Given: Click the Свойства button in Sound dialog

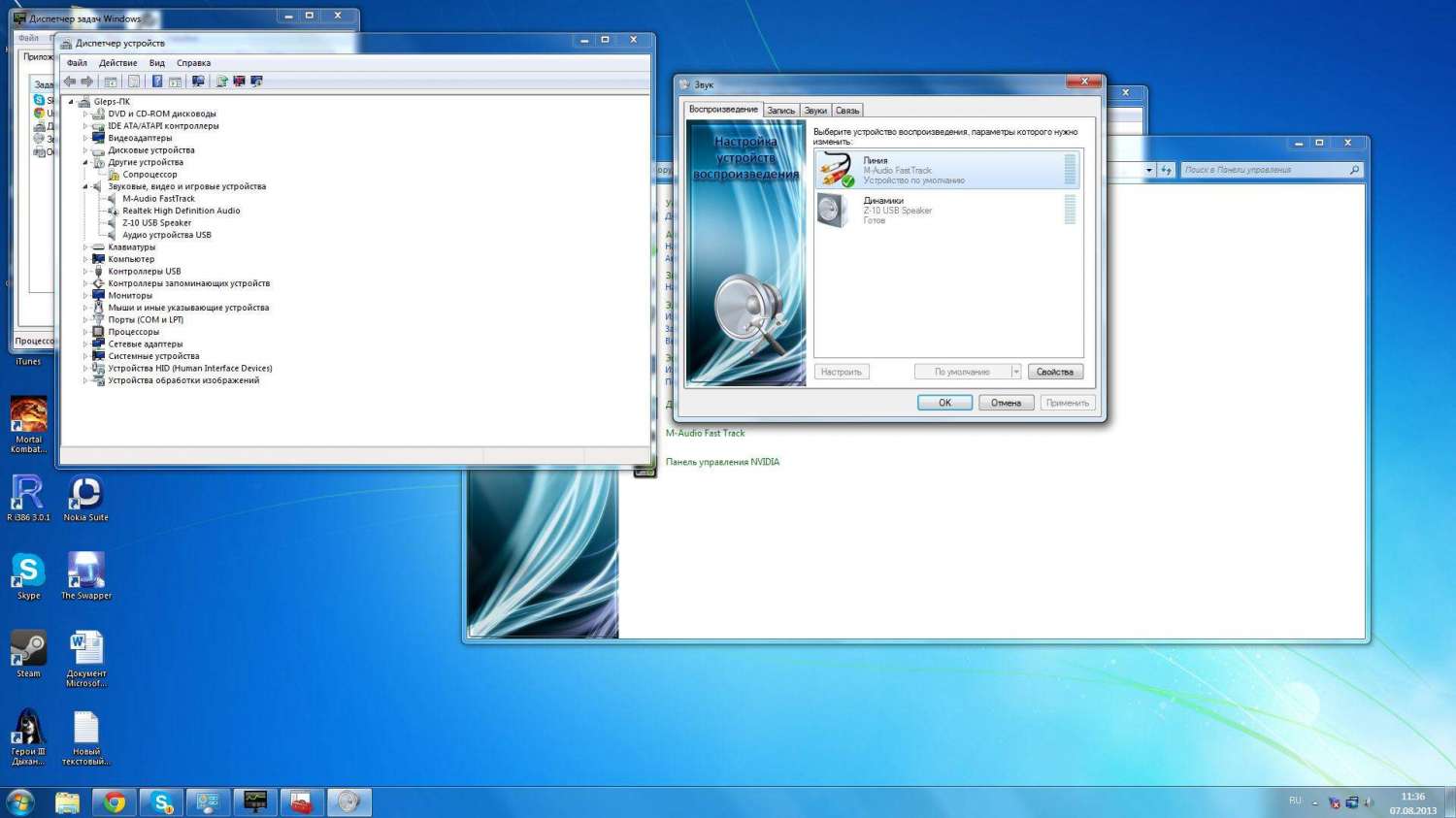Looking at the screenshot, I should tap(1054, 372).
